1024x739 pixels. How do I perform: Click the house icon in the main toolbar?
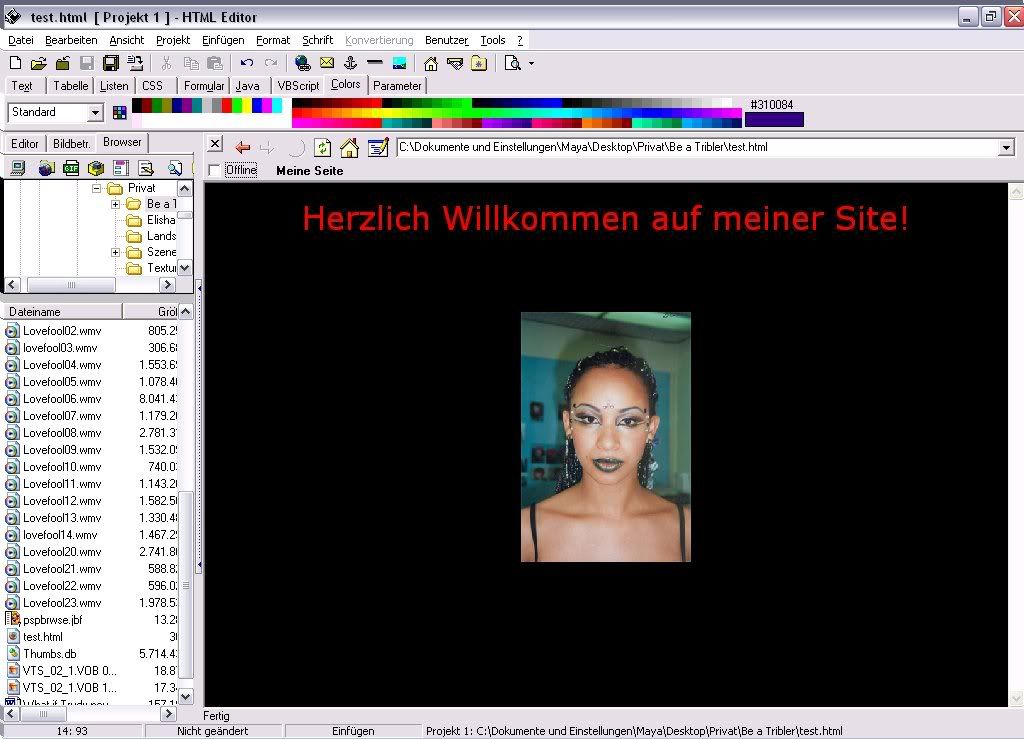click(x=430, y=63)
